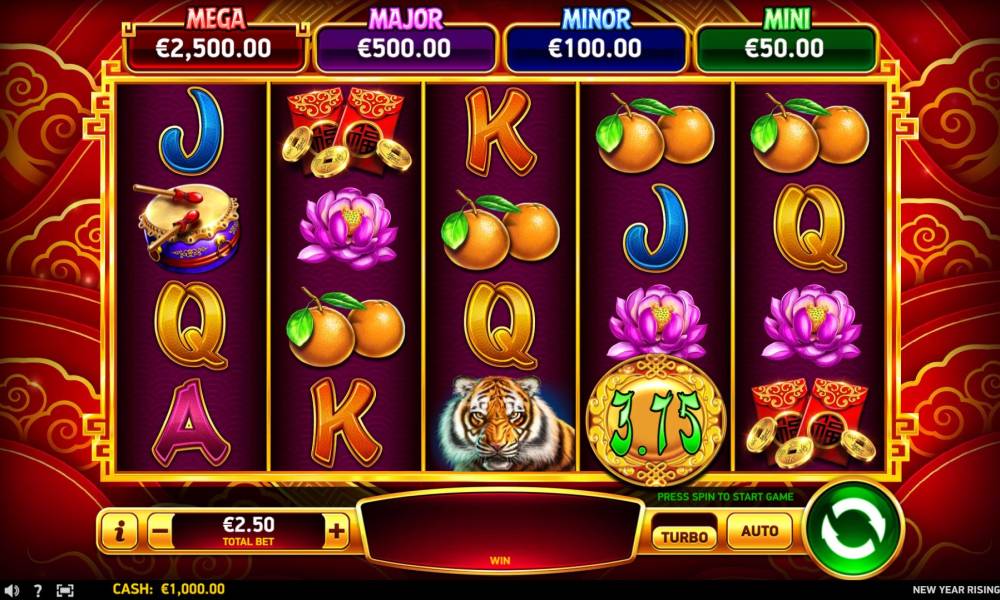Screen dimensions: 1000x600
Task: Click the €2.50 total bet field
Action: (249, 530)
